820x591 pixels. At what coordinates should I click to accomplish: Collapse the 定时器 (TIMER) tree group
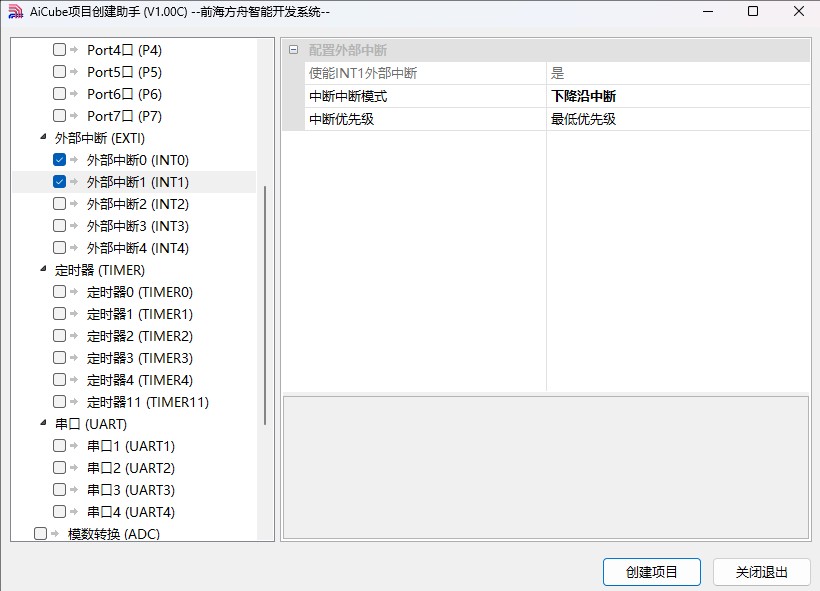[43, 269]
